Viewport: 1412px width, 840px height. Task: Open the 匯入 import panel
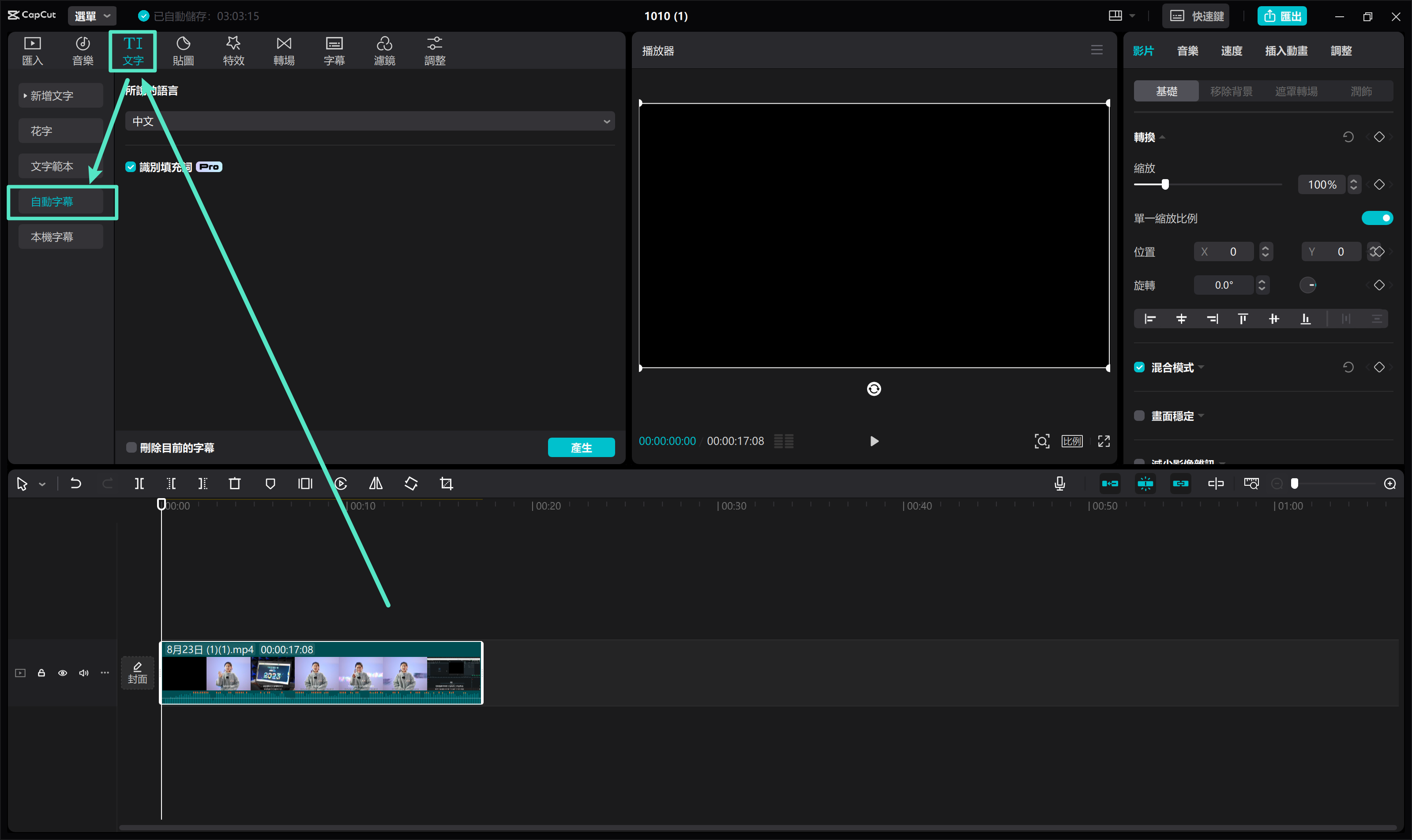click(x=32, y=51)
